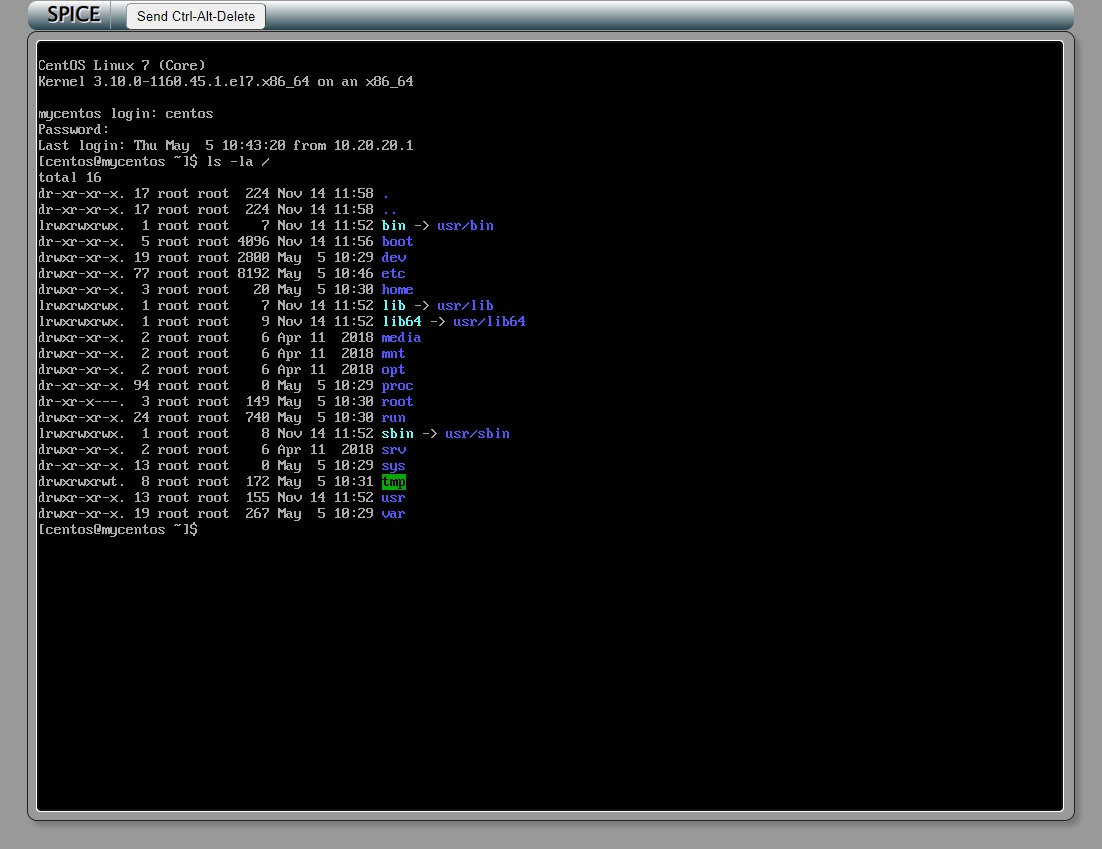Viewport: 1102px width, 849px height.
Task: Click 'CentOS Linux 7 (Core)' banner text
Action: 122,65
